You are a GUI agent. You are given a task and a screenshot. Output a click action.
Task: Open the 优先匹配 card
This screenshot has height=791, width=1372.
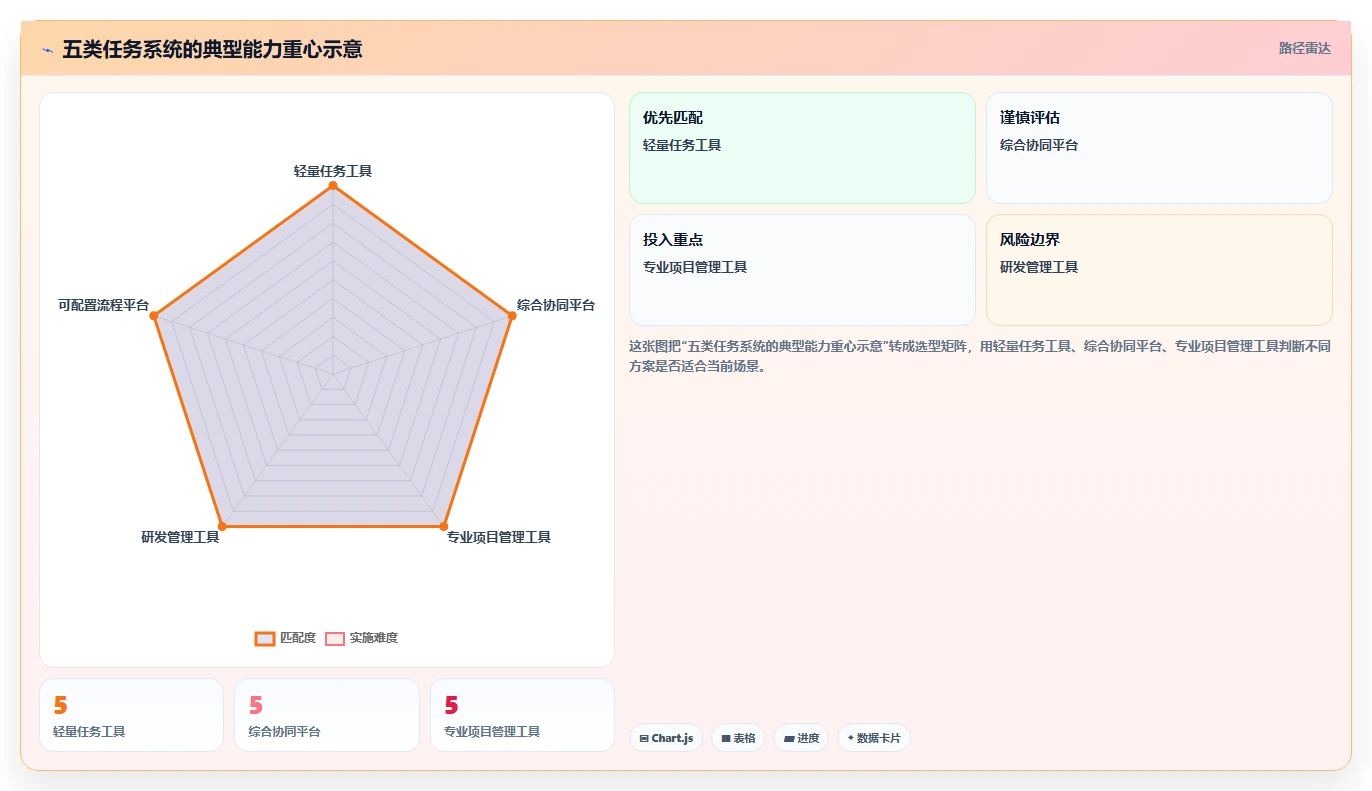pyautogui.click(x=802, y=148)
